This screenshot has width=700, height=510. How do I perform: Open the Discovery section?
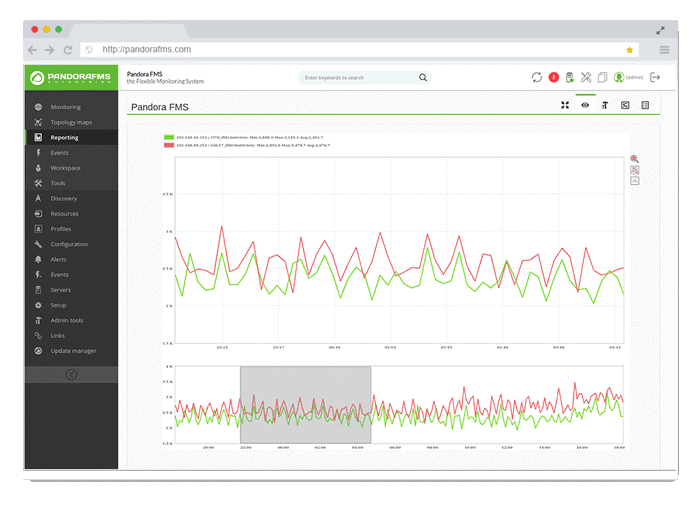(x=64, y=198)
